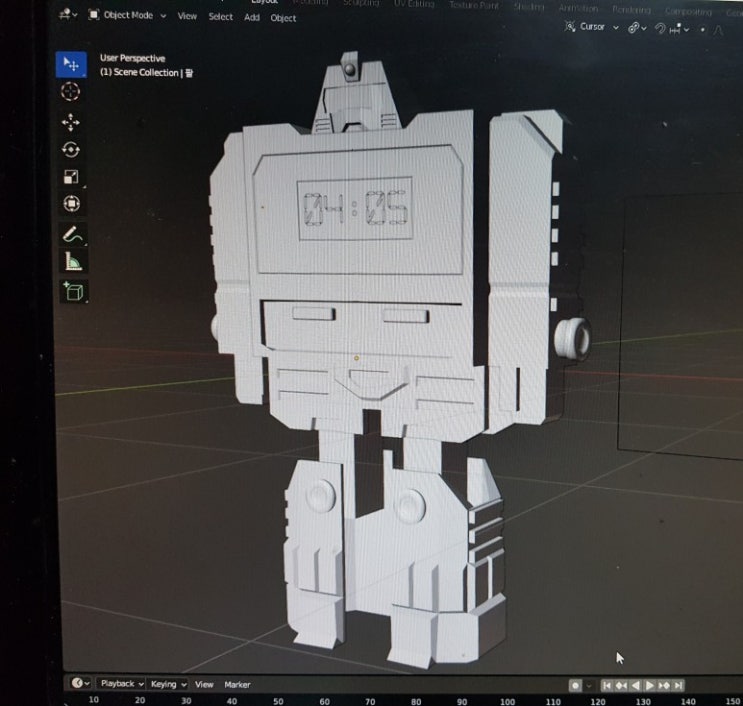Switch to the Sculpting workspace tab
The width and height of the screenshot is (743, 706).
pos(361,3)
